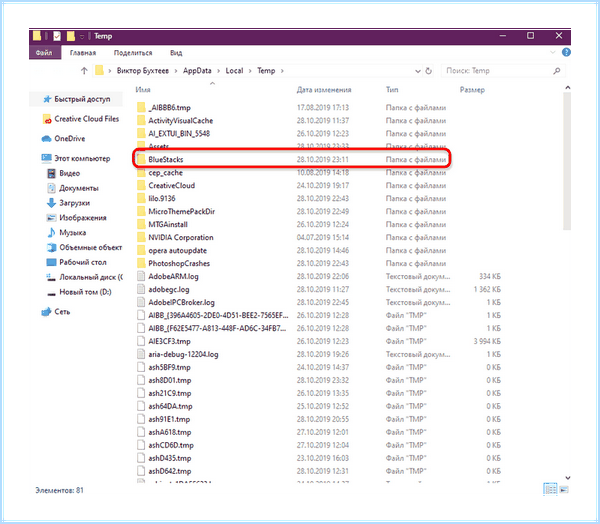Sort by the Имя column header

coord(143,90)
